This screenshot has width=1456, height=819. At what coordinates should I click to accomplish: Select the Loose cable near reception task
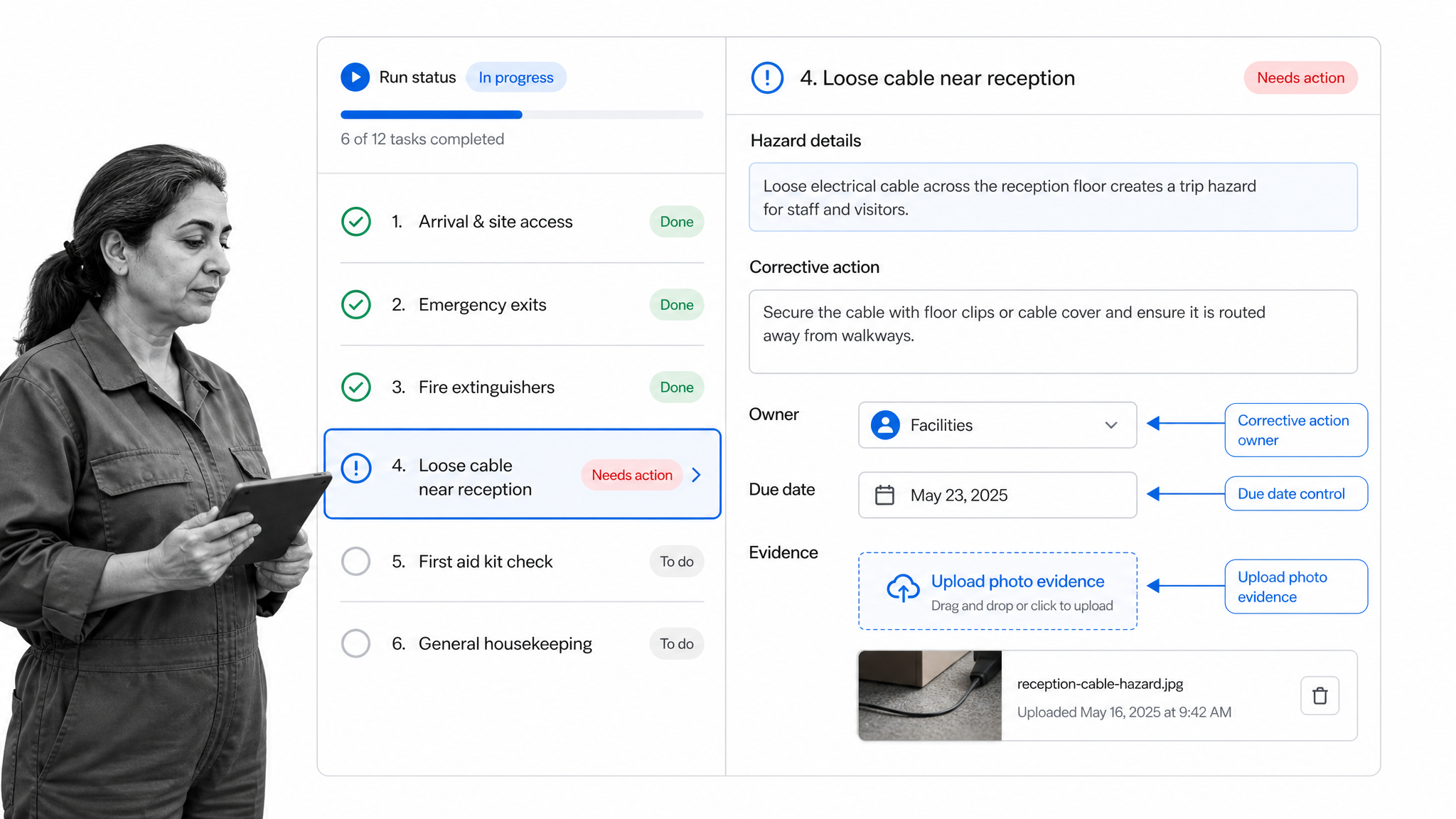click(522, 474)
